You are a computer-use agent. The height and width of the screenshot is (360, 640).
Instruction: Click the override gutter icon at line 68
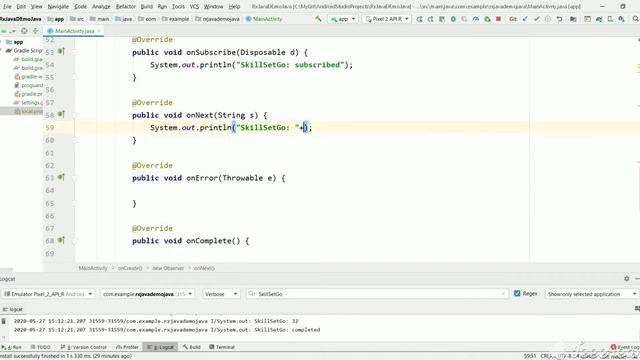[x=61, y=240]
